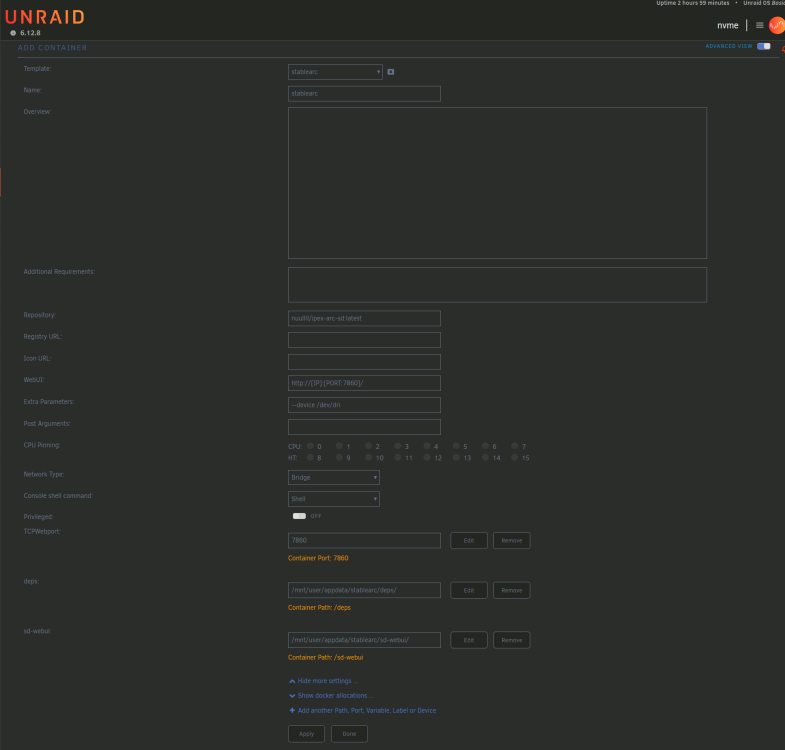The height and width of the screenshot is (750, 785).
Task: Click the TCPWebport 7860 field
Action: [364, 540]
